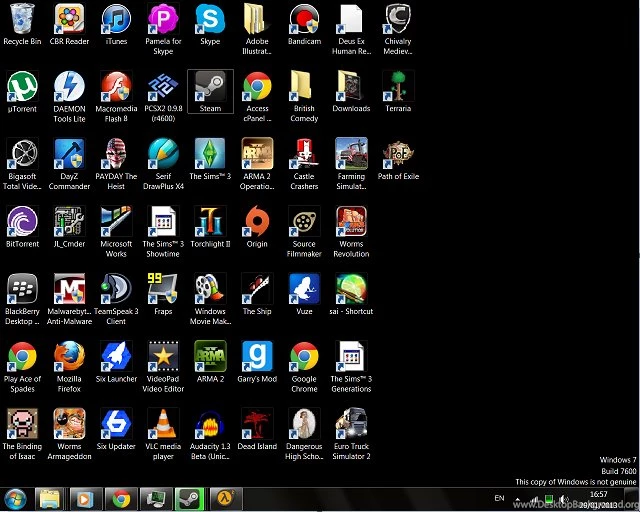640x512 pixels.
Task: Open the Windows Start menu orb
Action: point(15,499)
